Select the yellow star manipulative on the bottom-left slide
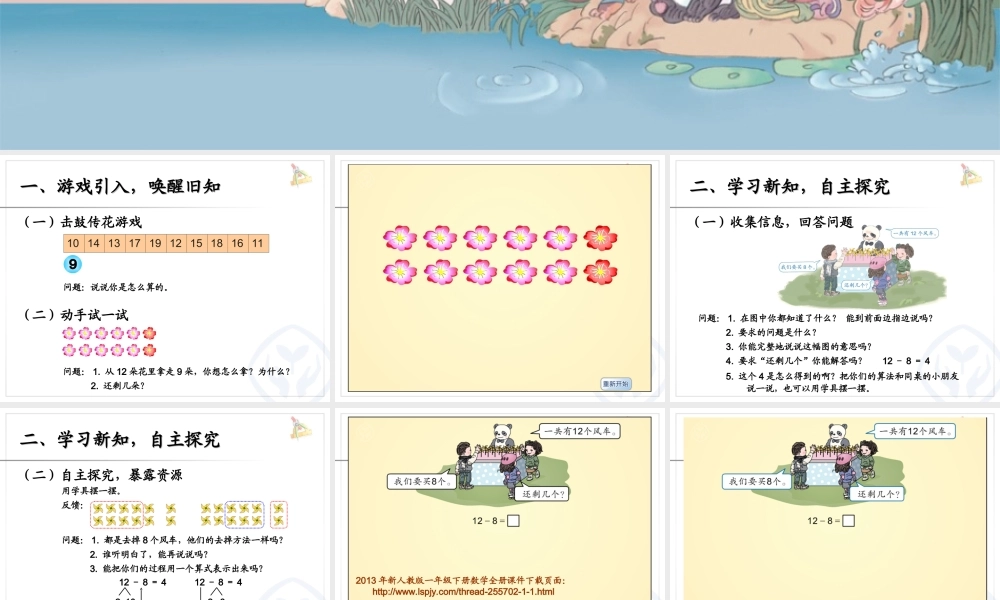The width and height of the screenshot is (1000, 600). click(100, 510)
